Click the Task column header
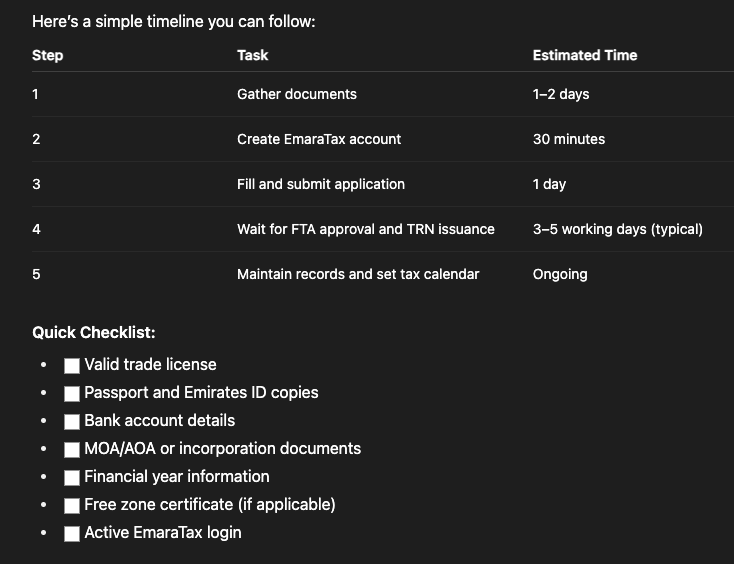 [x=252, y=55]
